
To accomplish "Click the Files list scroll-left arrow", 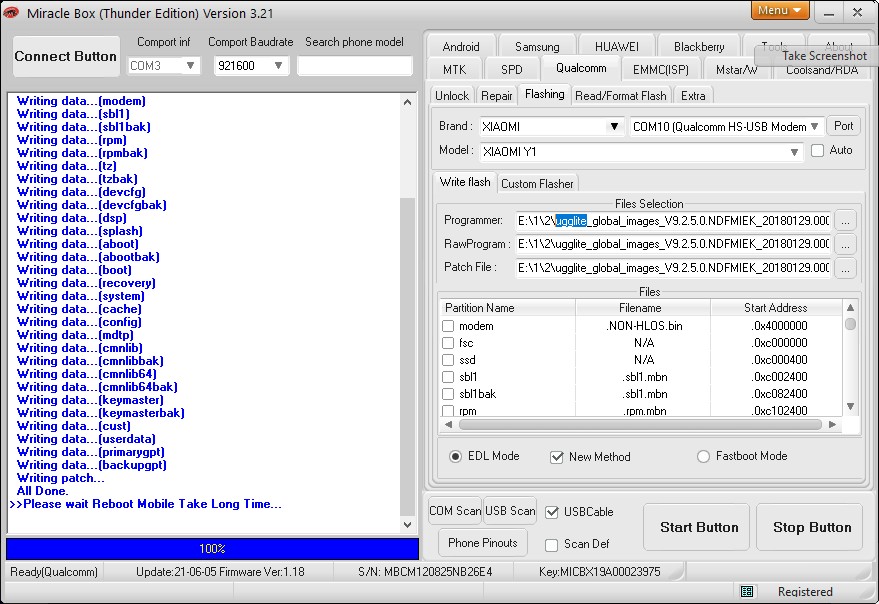I will [448, 425].
